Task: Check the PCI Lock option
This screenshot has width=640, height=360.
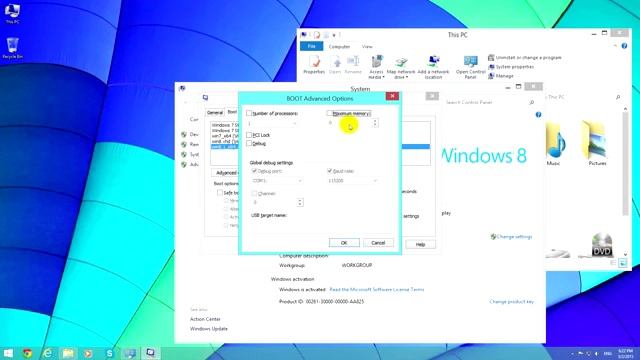Action: (x=249, y=135)
